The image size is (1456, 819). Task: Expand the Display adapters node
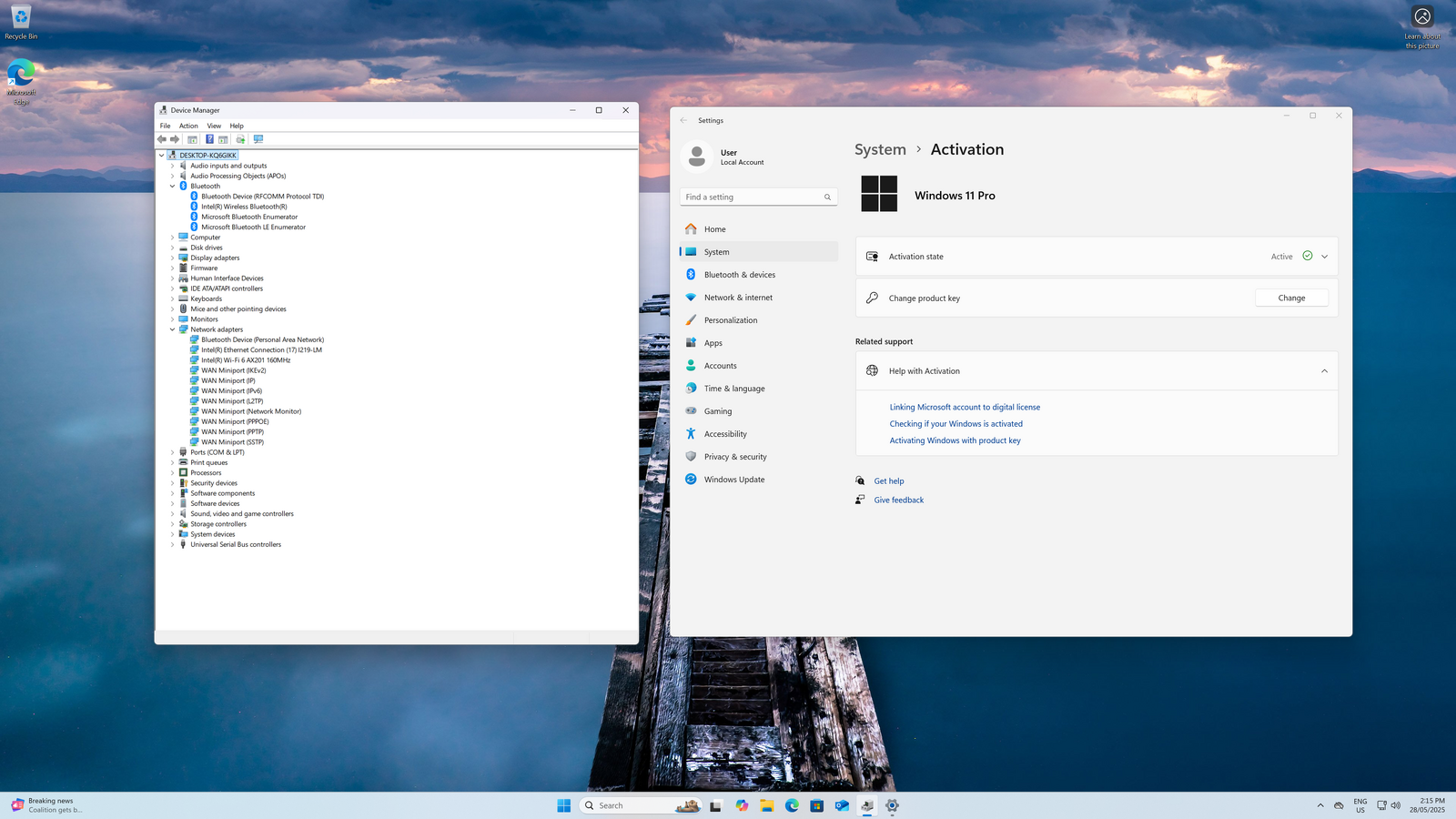[x=172, y=258]
